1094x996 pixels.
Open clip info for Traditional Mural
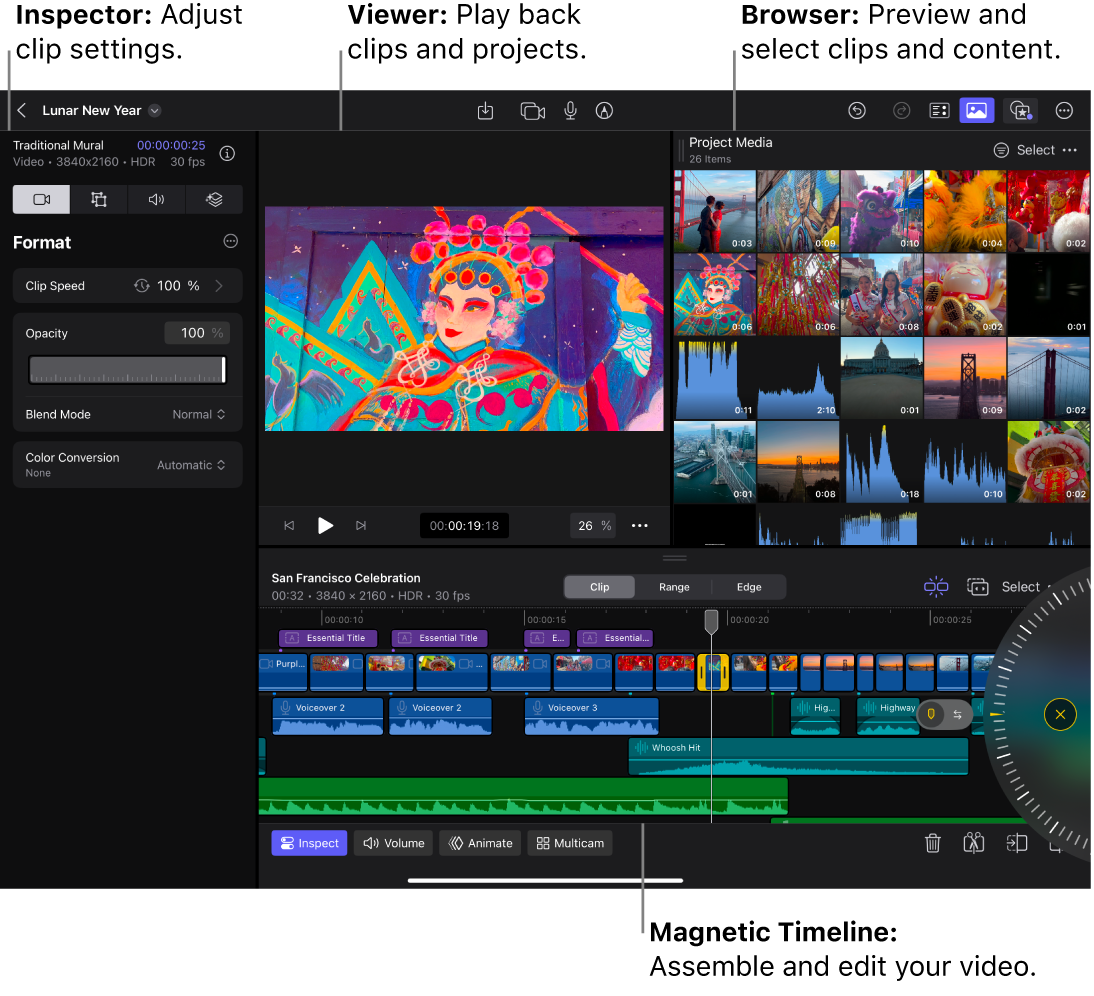[227, 153]
